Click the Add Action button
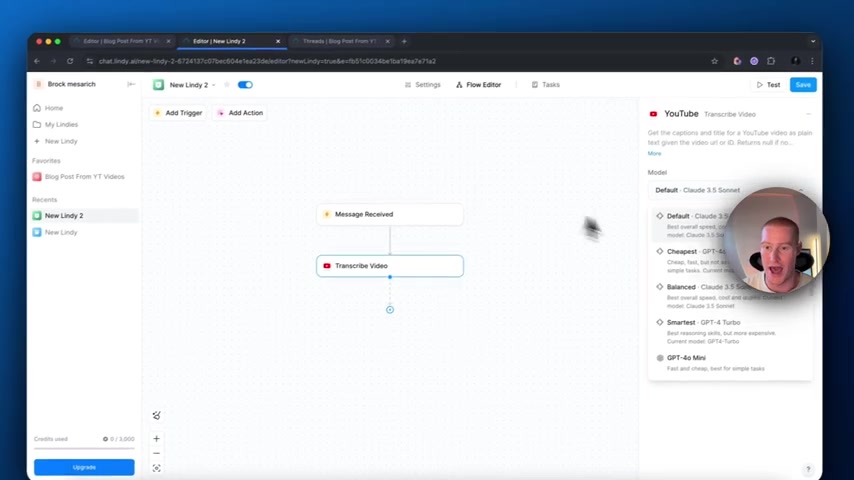854x480 pixels. pyautogui.click(x=240, y=113)
